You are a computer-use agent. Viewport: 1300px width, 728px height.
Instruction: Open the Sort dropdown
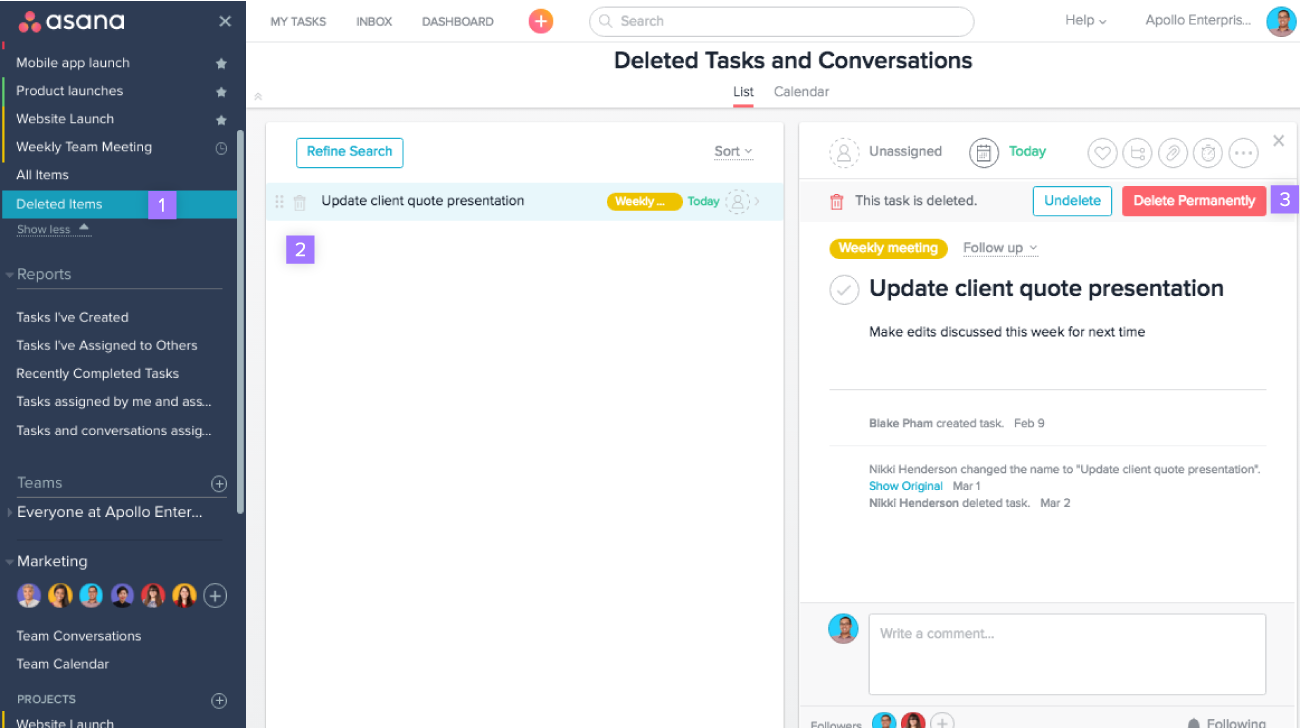coord(733,152)
